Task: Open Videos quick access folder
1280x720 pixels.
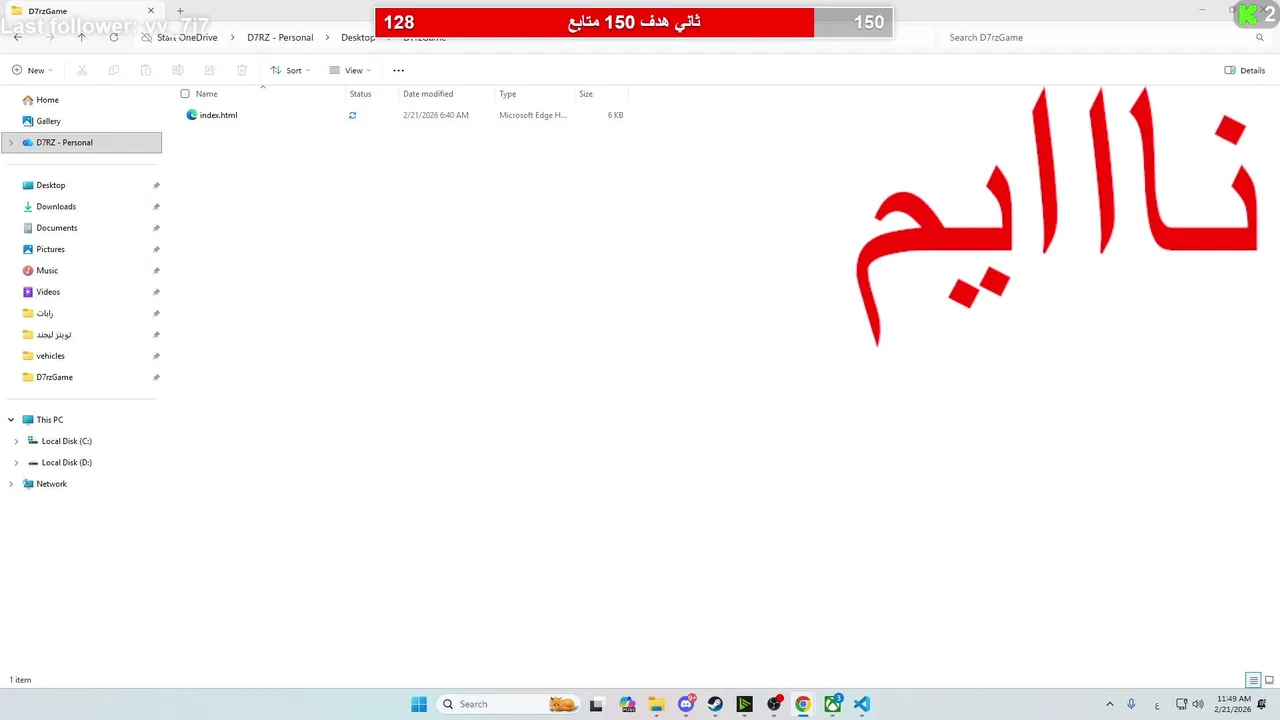Action: tap(48, 292)
